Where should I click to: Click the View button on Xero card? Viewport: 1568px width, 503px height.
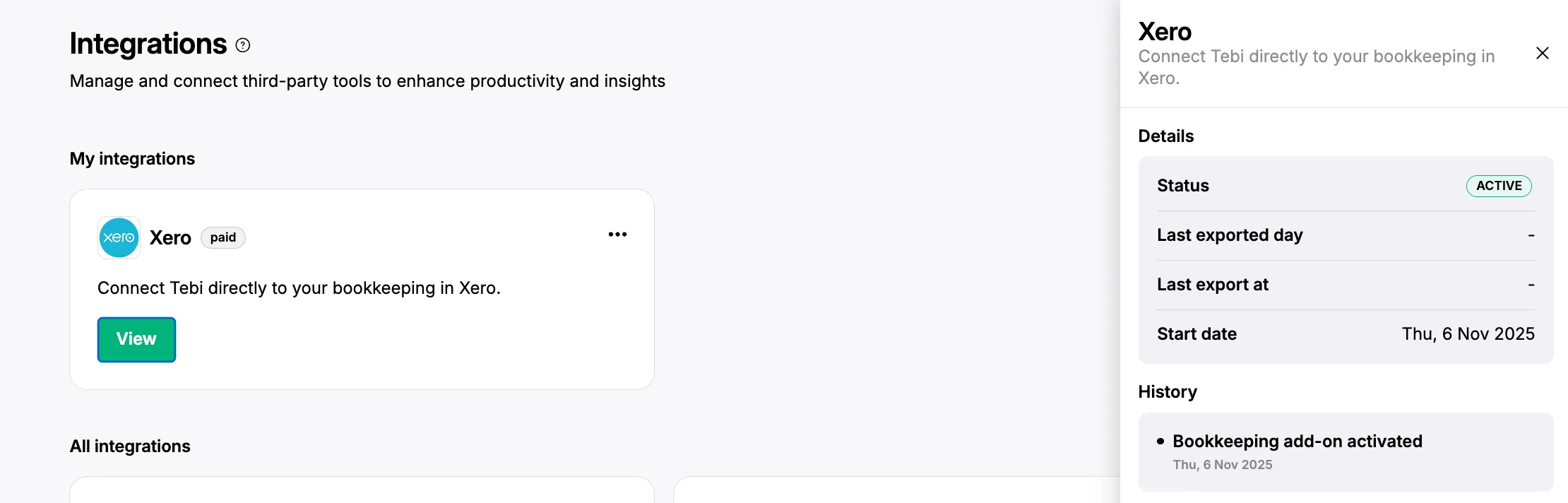coord(136,339)
